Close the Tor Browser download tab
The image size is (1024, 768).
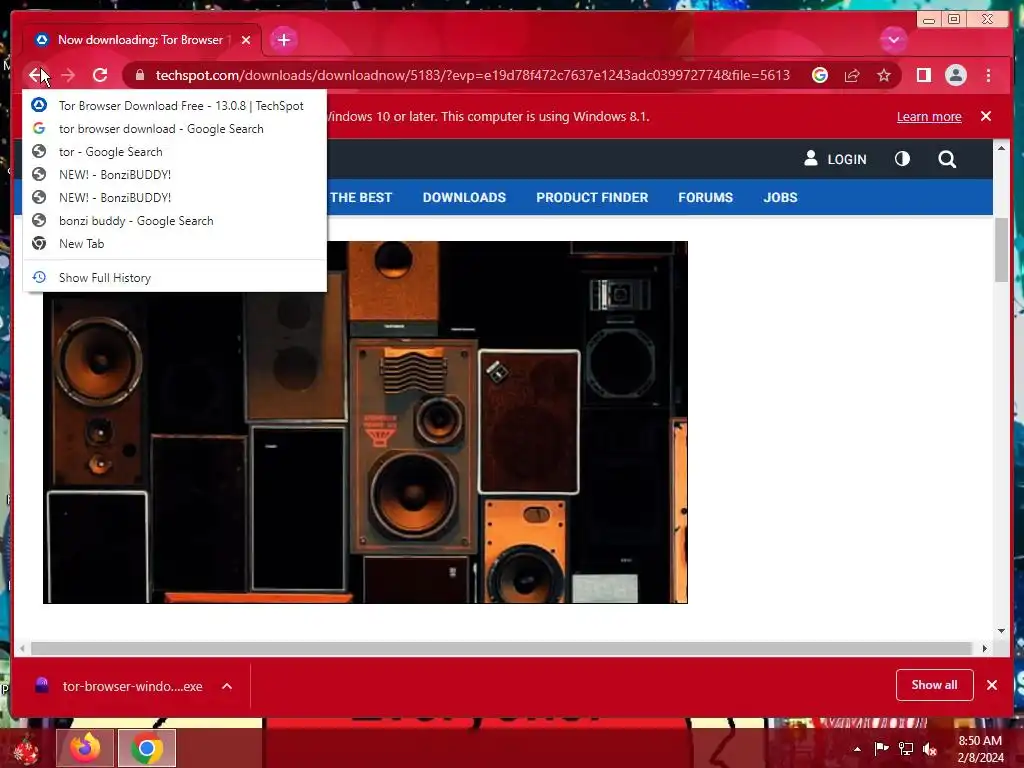pyautogui.click(x=246, y=40)
